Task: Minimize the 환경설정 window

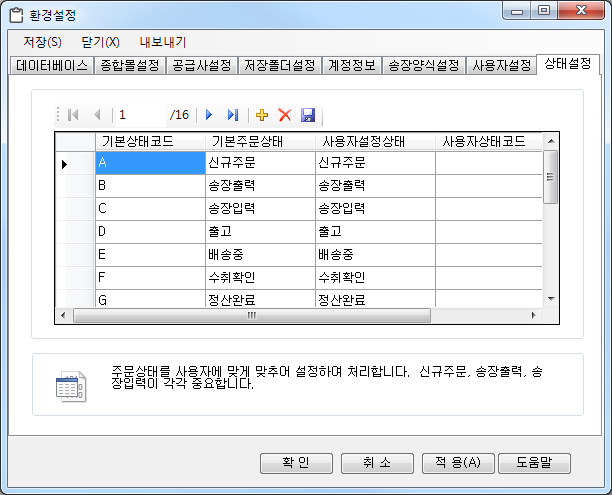Action: (x=517, y=11)
